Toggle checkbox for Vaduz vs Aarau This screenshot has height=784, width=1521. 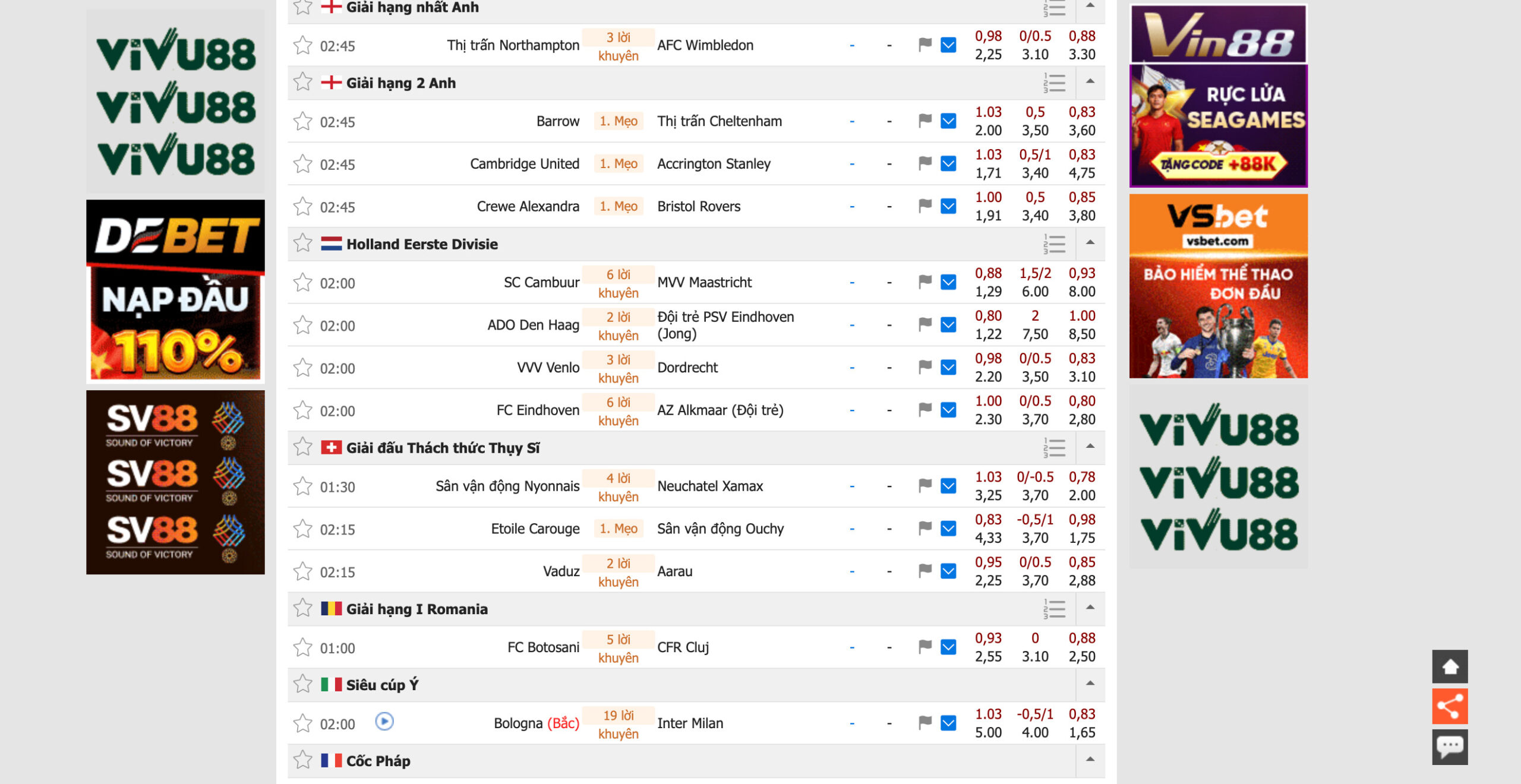[x=948, y=571]
